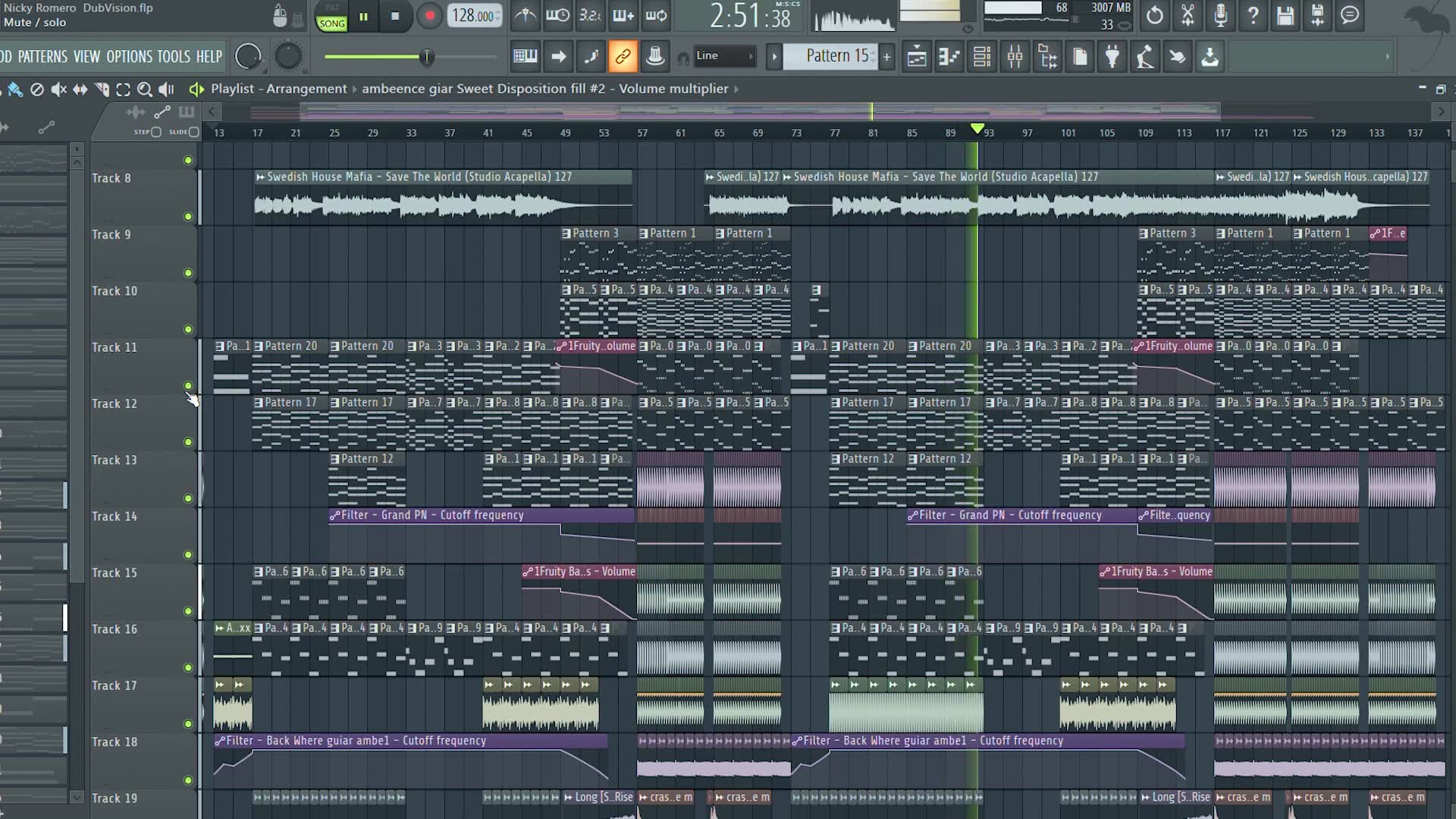Select the Slice tool
This screenshot has height=819, width=1456.
coord(102,89)
